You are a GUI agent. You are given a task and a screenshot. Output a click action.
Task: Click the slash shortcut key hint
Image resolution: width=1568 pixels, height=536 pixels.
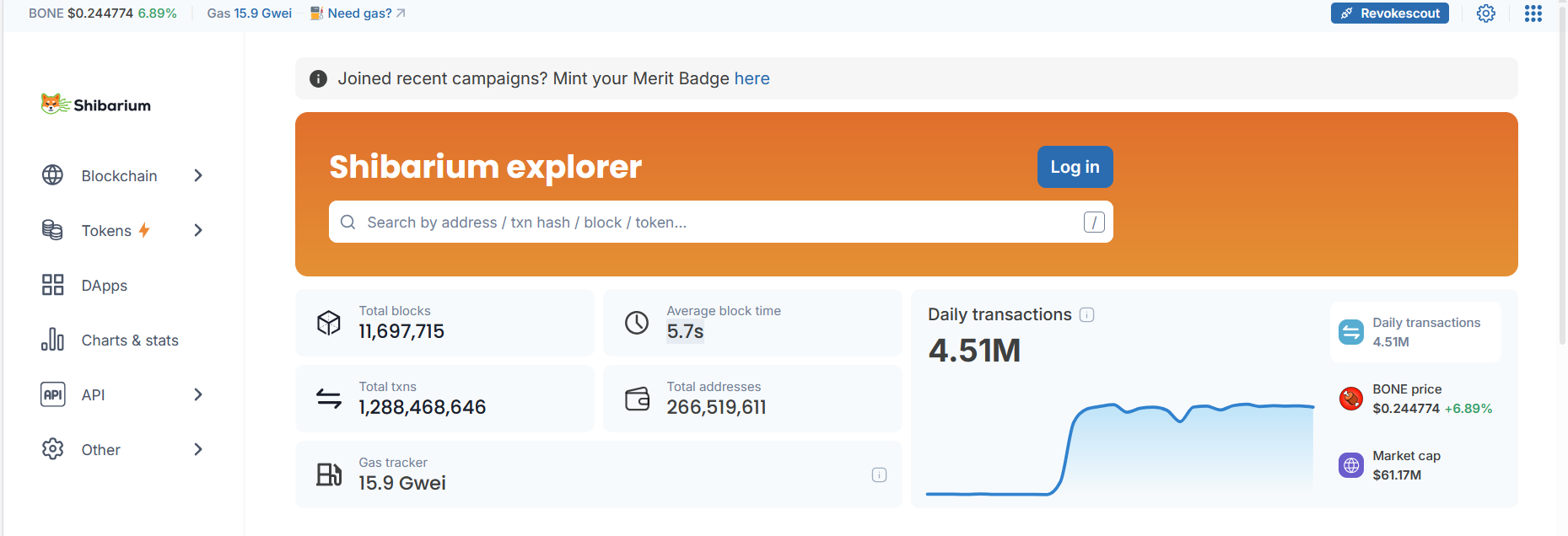(1094, 222)
